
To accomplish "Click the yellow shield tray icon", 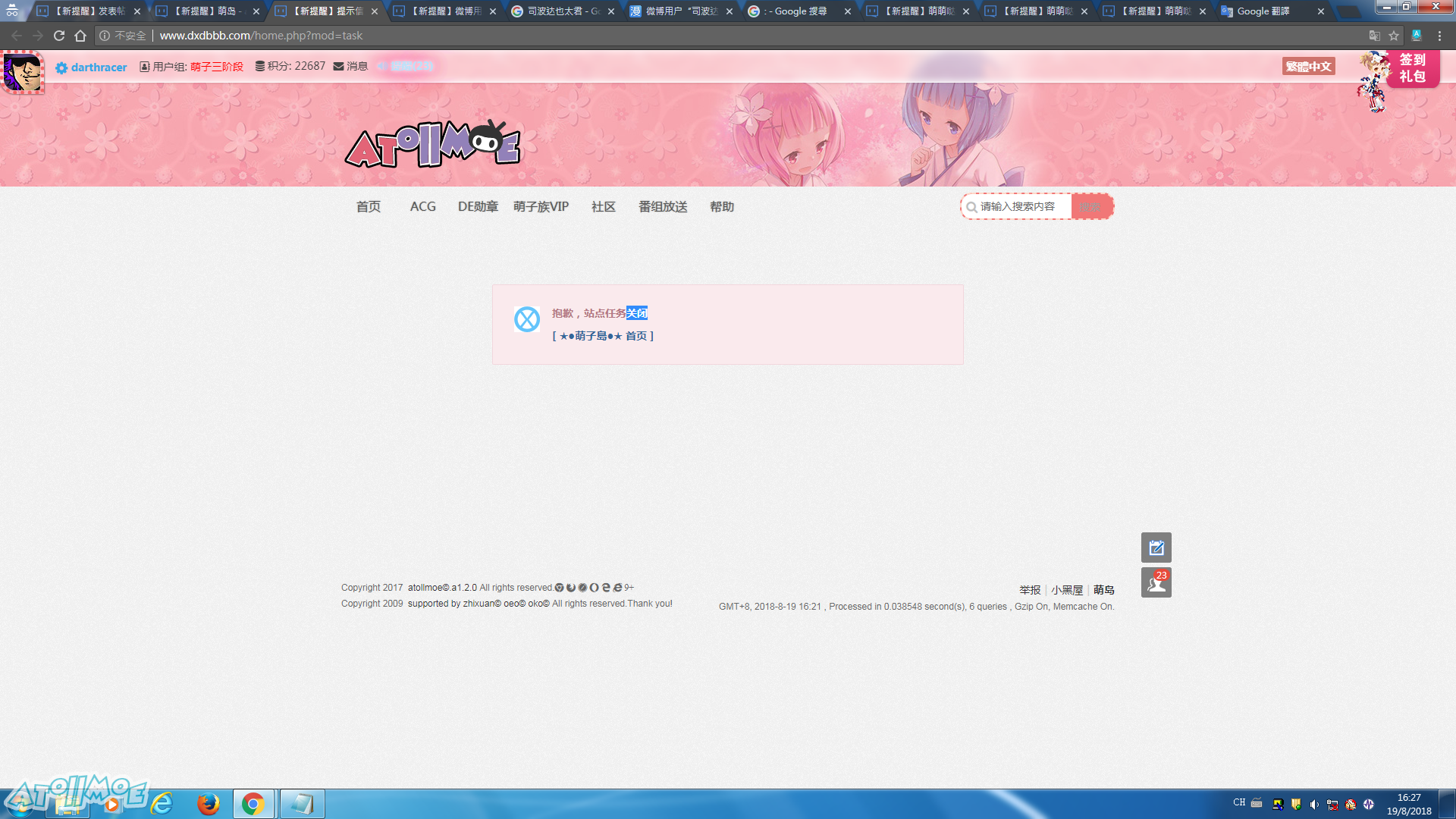I will click(x=1296, y=805).
